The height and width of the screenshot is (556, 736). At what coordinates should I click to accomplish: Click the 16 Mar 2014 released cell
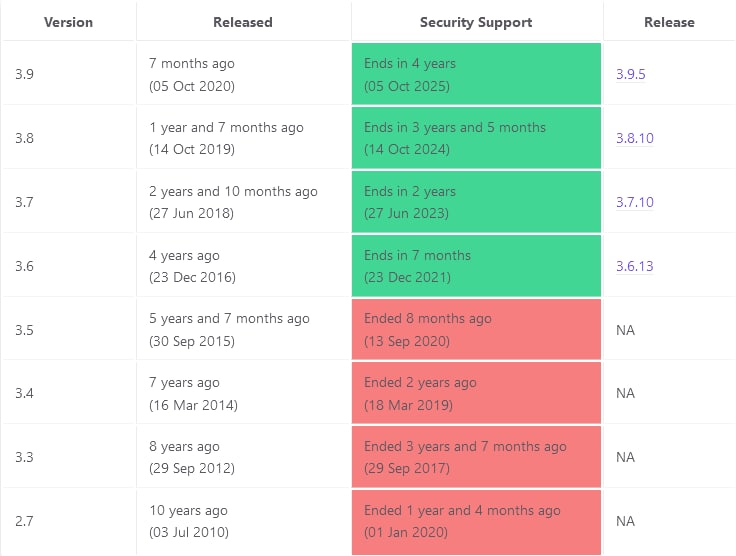(244, 393)
